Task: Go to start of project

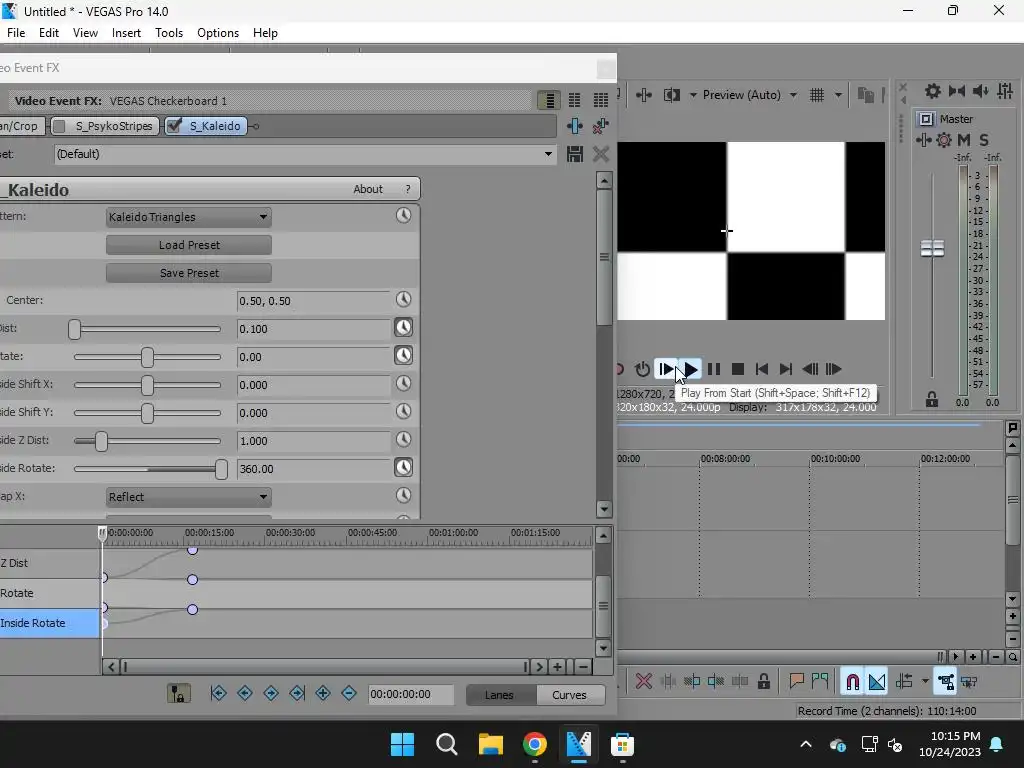Action: click(x=761, y=370)
